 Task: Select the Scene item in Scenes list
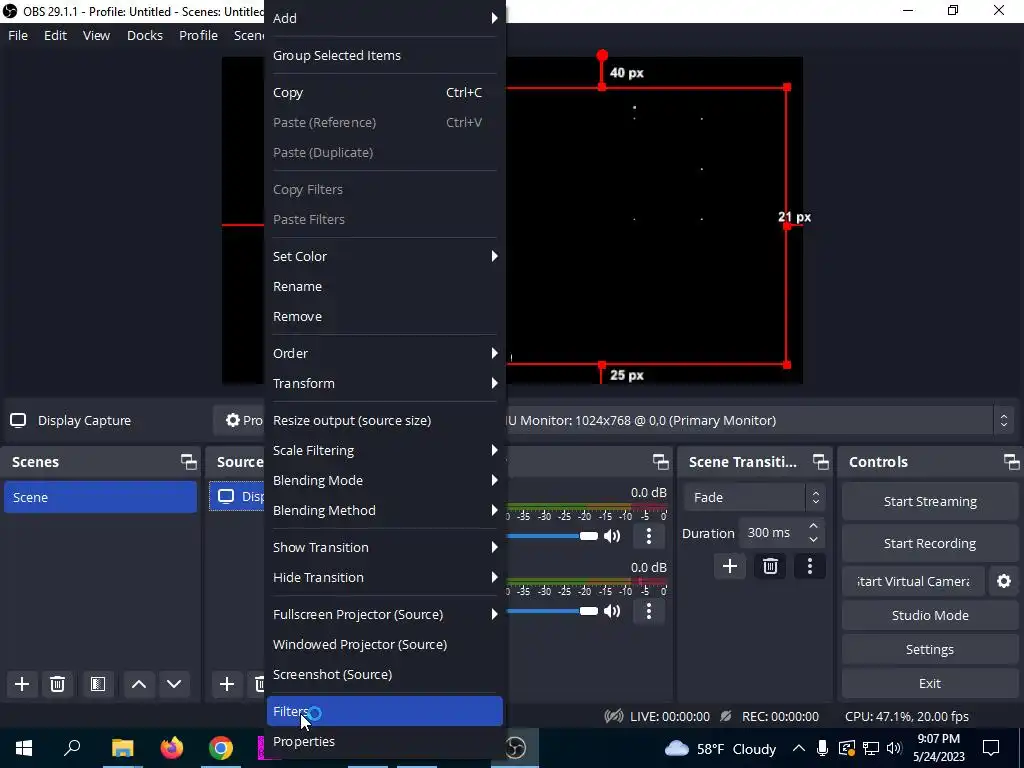click(x=100, y=497)
